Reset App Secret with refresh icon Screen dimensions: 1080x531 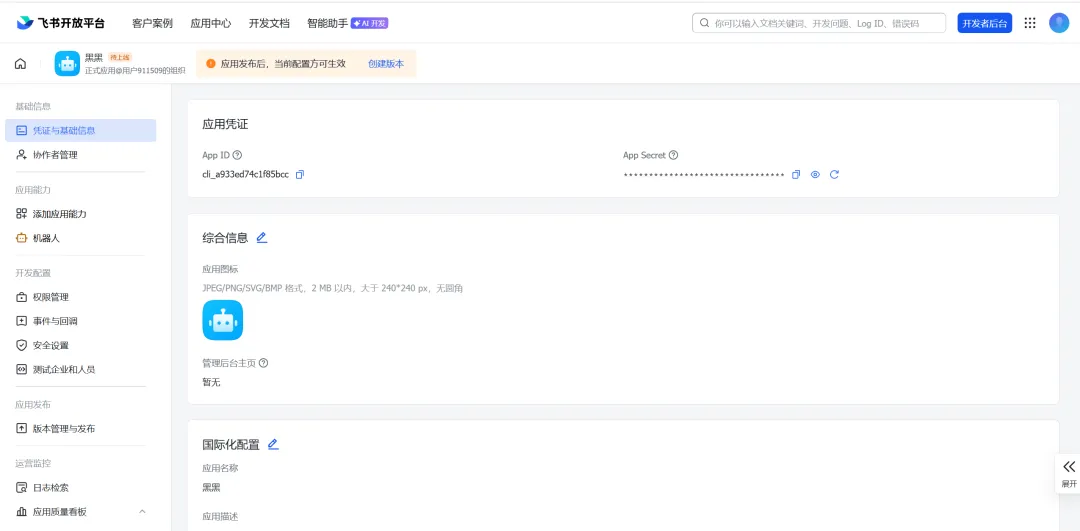coord(834,175)
